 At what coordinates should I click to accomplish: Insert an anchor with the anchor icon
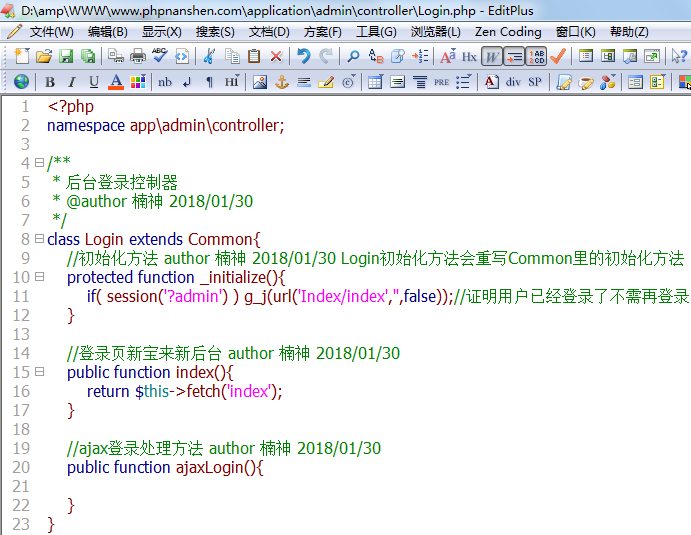pyautogui.click(x=282, y=82)
